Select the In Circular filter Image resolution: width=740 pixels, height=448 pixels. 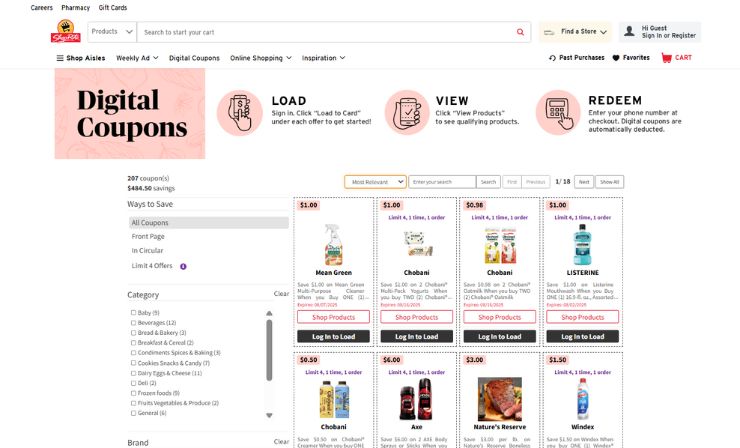[147, 251]
